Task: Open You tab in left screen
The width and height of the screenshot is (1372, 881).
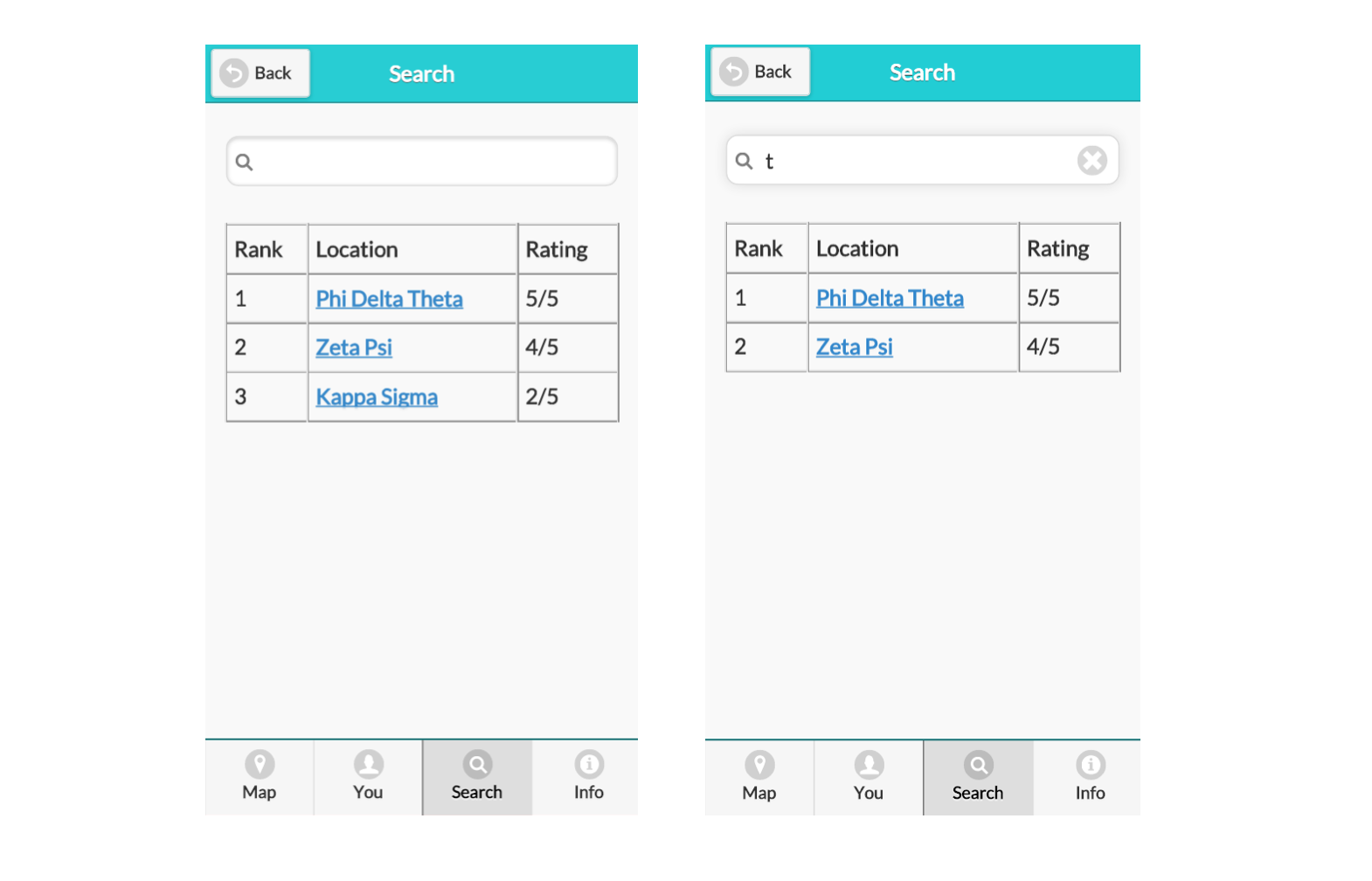Action: coord(368,778)
